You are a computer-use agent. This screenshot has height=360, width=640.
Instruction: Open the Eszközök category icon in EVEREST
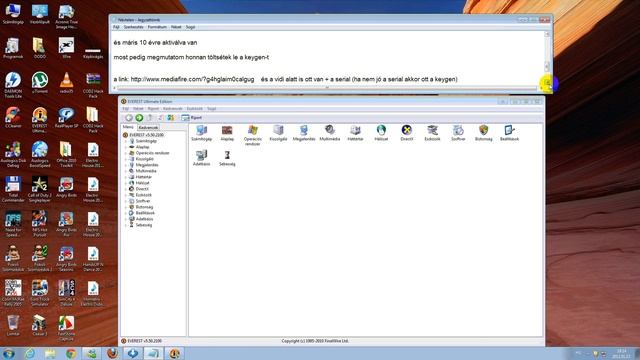coord(432,133)
